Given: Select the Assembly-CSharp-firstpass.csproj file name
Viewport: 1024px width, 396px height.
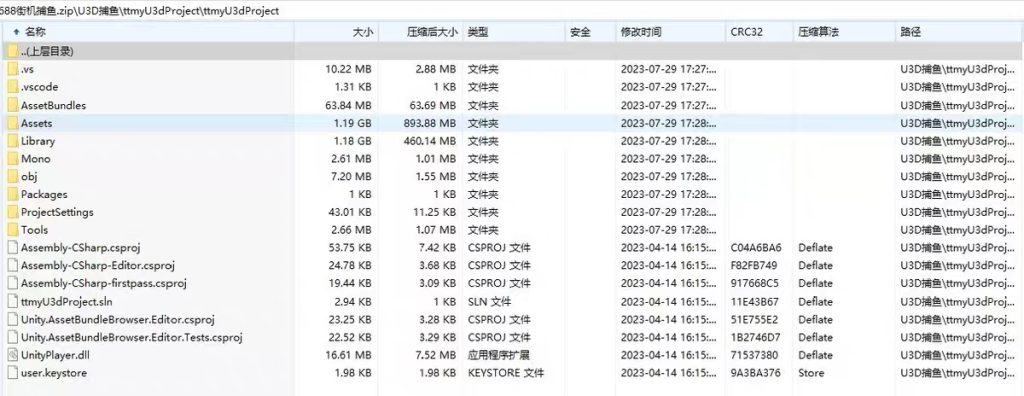Looking at the screenshot, I should [104, 284].
